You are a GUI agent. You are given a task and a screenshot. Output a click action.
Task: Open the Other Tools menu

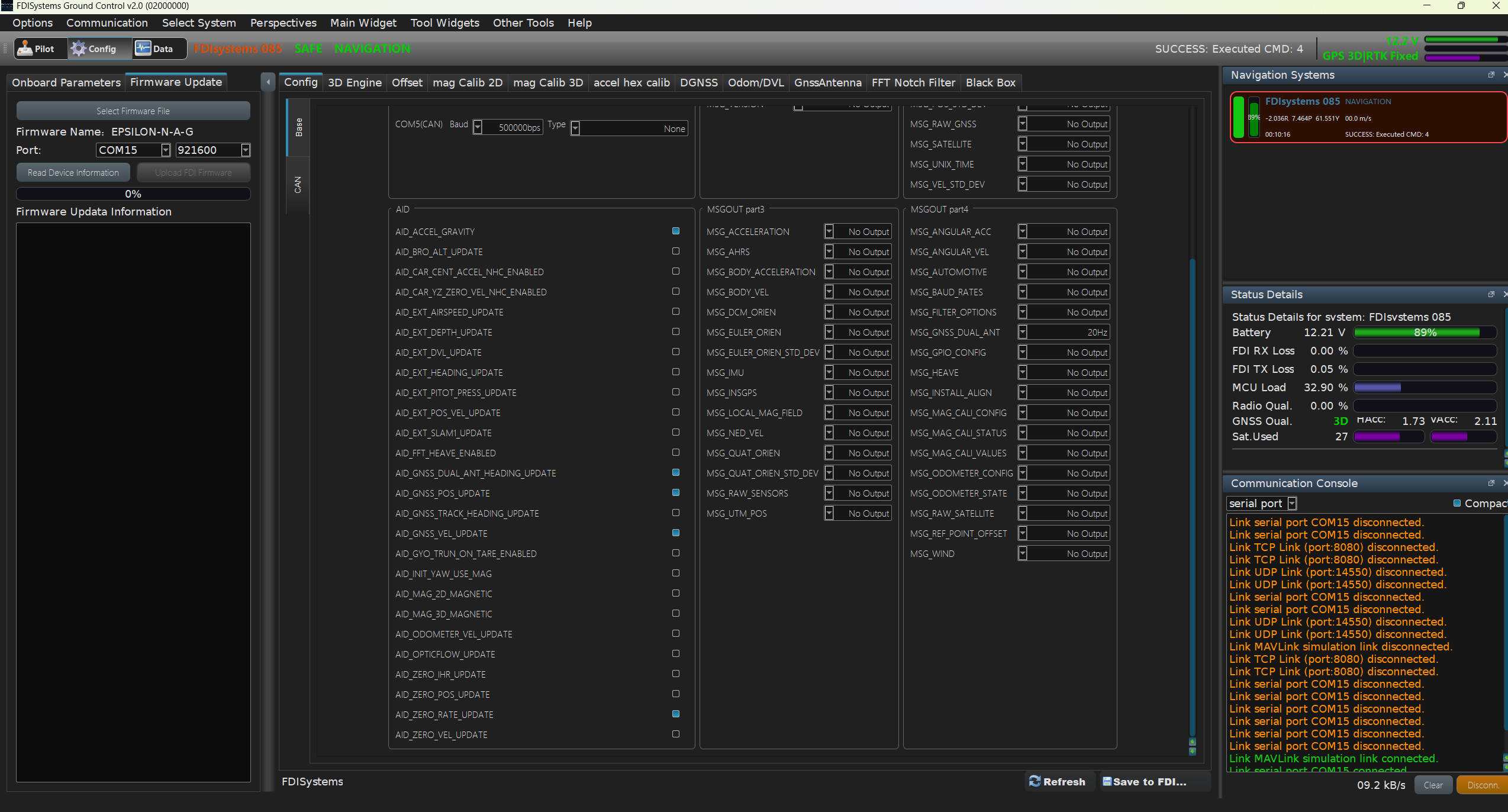523,22
